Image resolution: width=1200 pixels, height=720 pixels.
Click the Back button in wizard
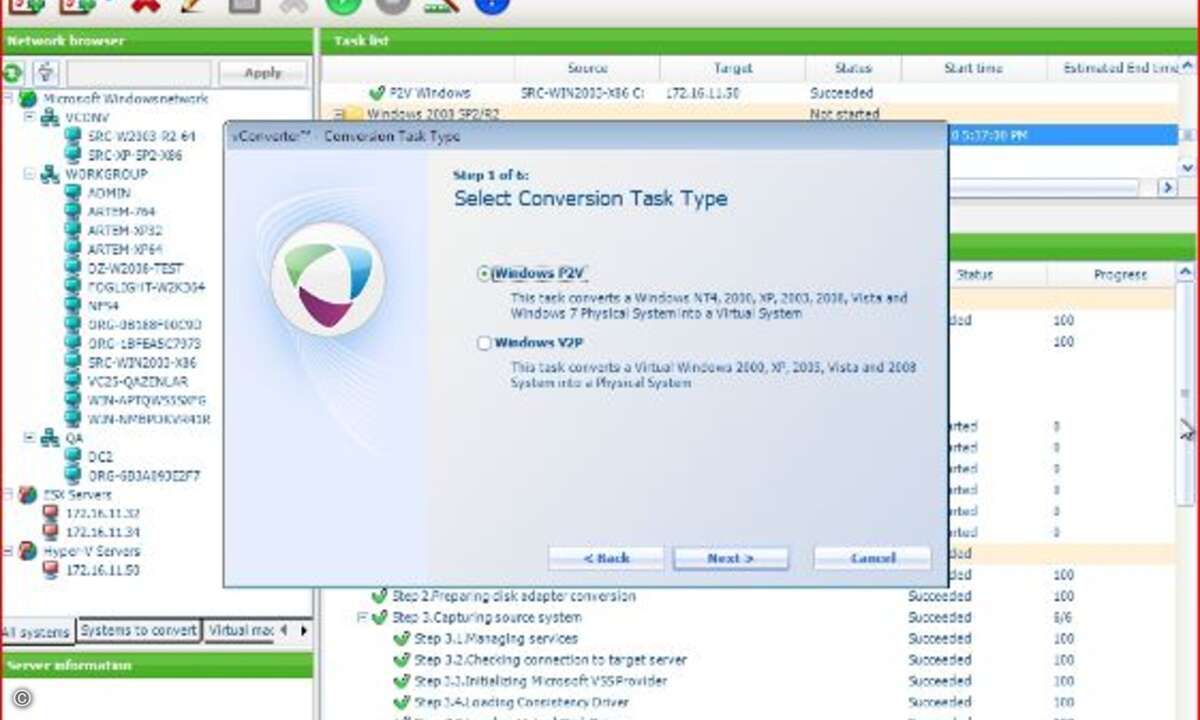pos(606,558)
